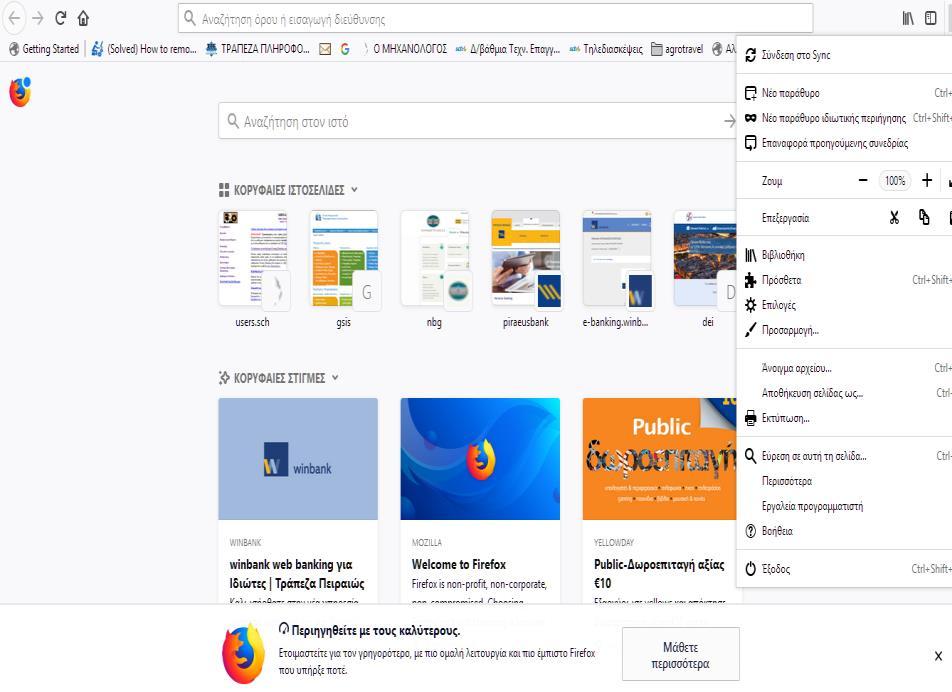
Task: Open the Ο ΜΗΧΑΝΟΛΟΓΟΣ bookmark
Action: (404, 49)
